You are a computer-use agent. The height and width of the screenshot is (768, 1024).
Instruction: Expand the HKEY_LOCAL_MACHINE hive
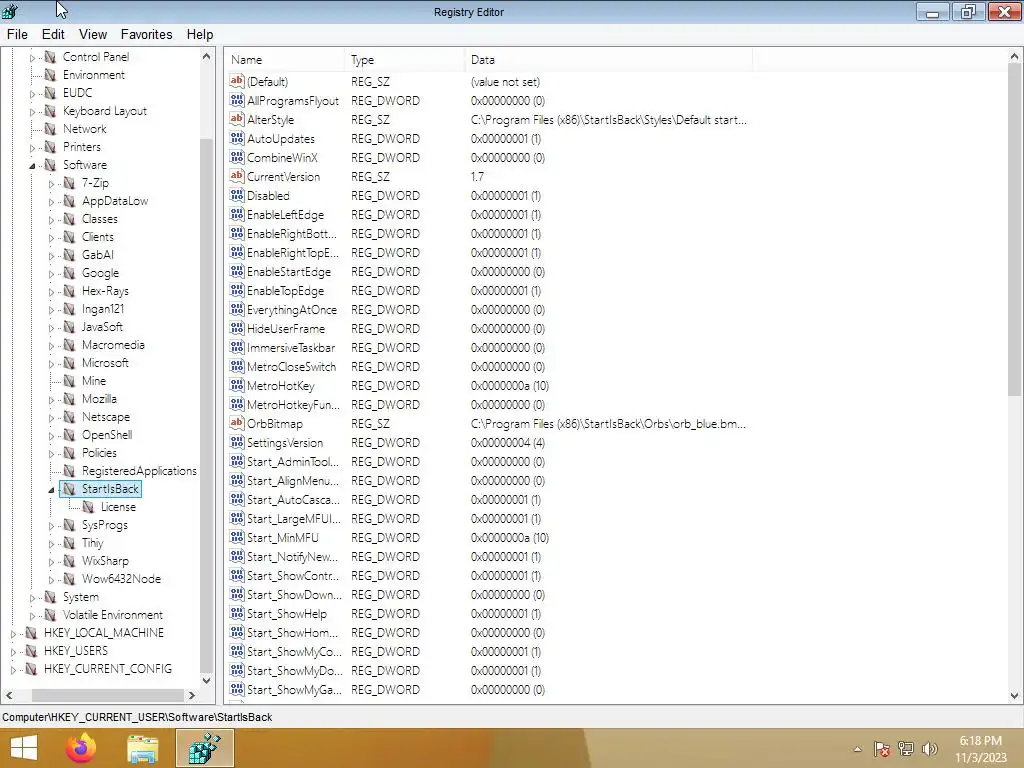tap(13, 633)
